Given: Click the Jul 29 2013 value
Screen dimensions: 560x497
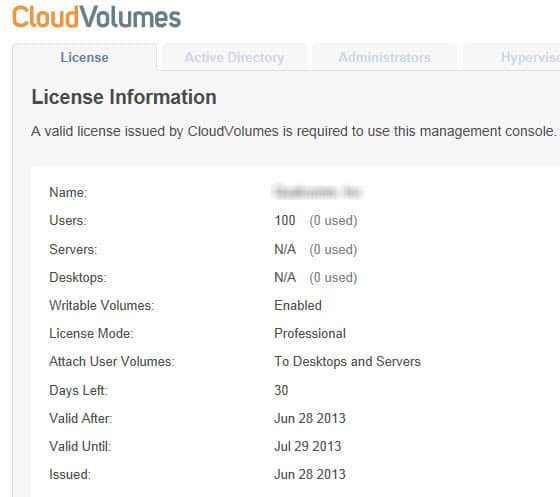Looking at the screenshot, I should pos(308,446).
